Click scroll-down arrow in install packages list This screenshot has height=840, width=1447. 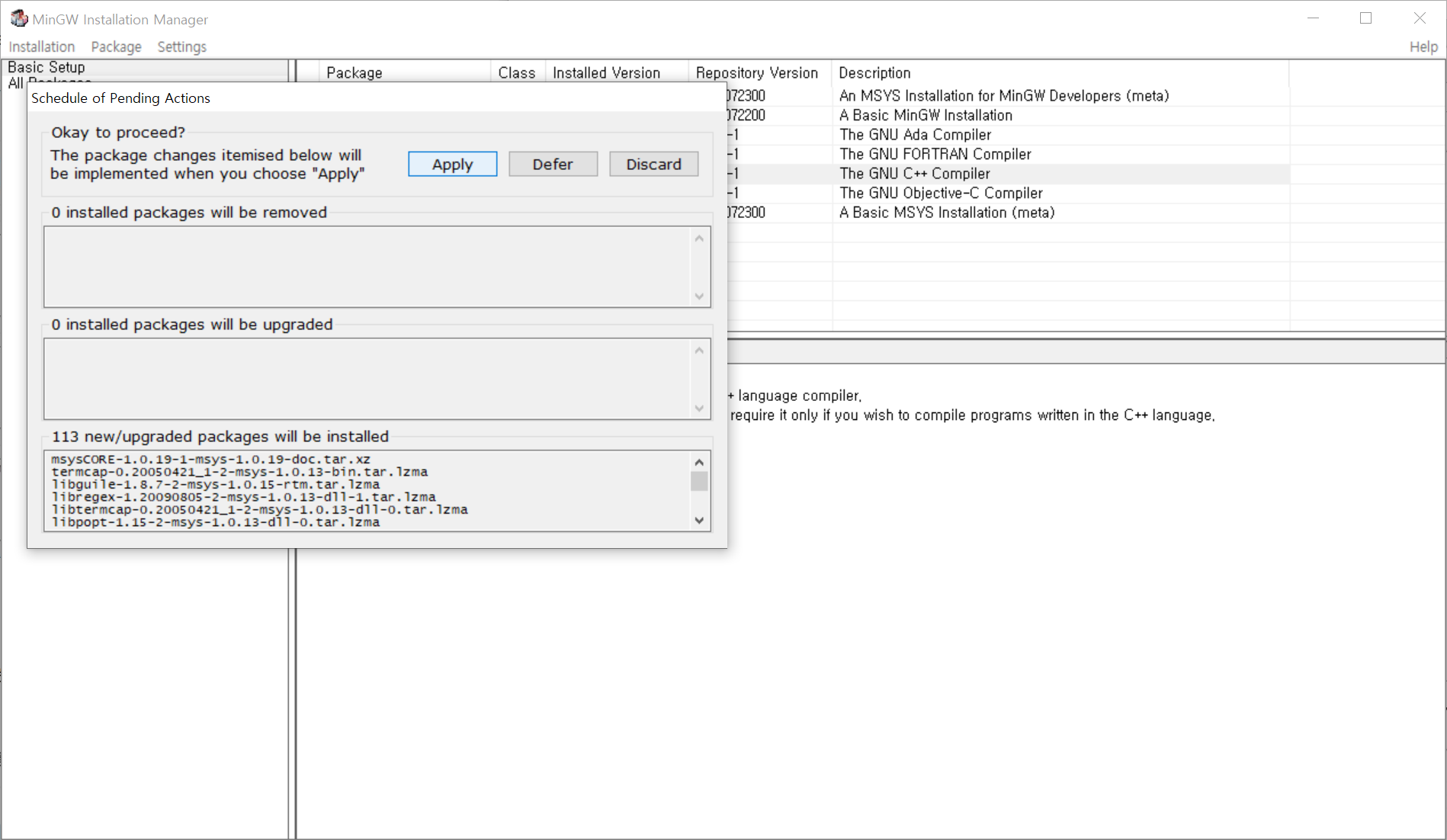(x=699, y=521)
